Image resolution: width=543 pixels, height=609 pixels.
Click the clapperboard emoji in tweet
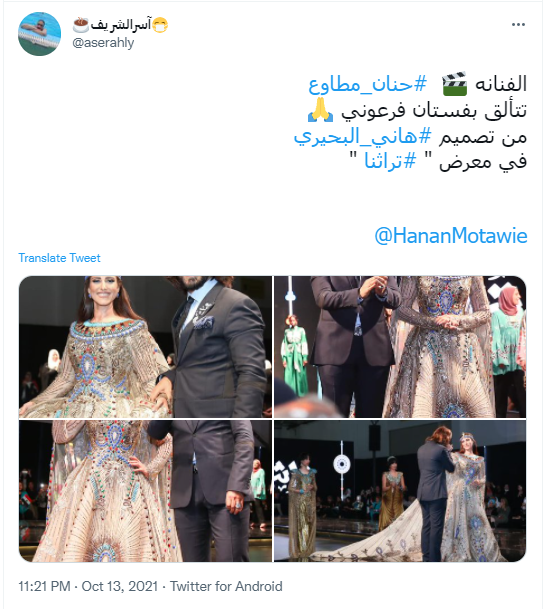pyautogui.click(x=454, y=84)
